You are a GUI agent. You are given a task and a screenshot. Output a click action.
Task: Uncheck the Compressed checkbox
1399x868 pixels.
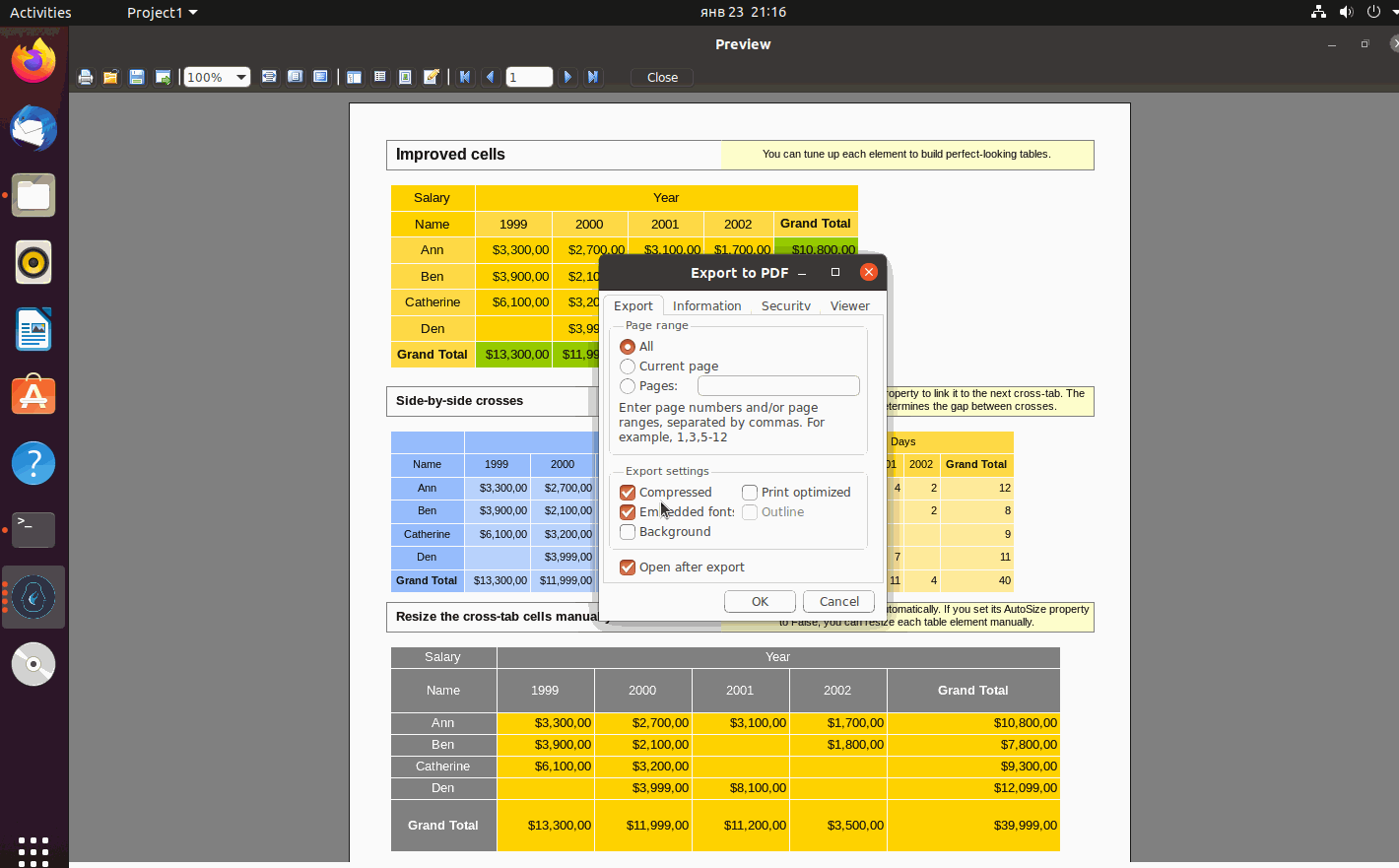628,493
